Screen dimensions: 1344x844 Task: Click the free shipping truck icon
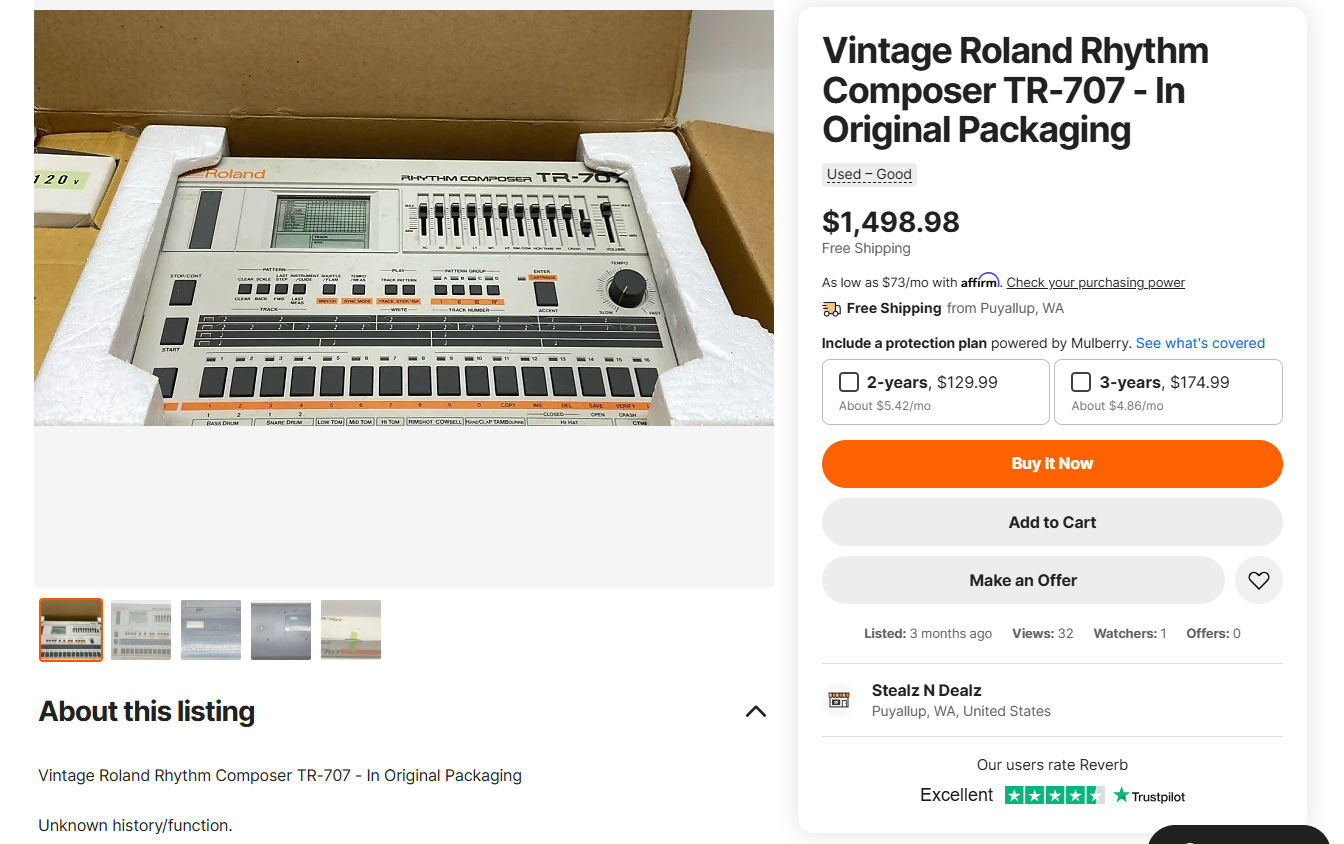click(x=831, y=309)
